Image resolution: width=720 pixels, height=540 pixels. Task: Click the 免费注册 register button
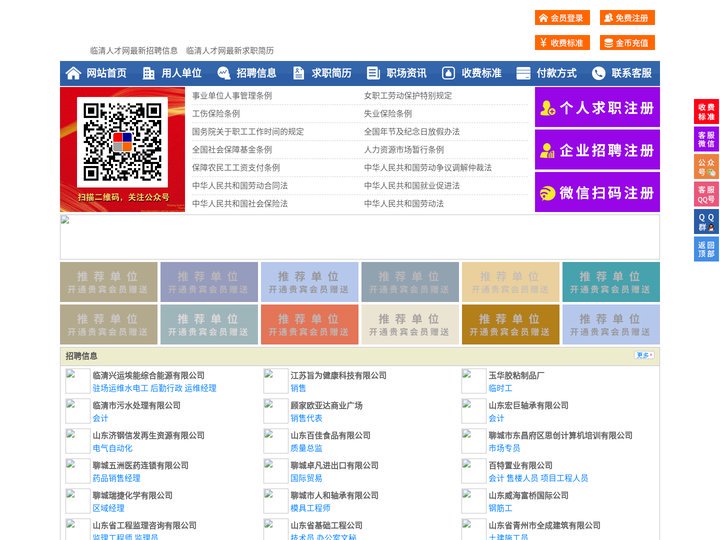click(x=627, y=18)
